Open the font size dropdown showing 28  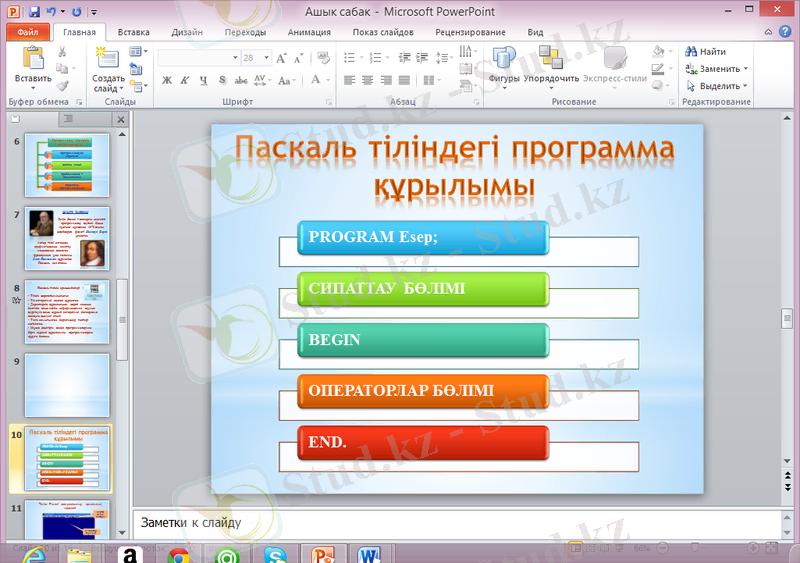point(265,58)
